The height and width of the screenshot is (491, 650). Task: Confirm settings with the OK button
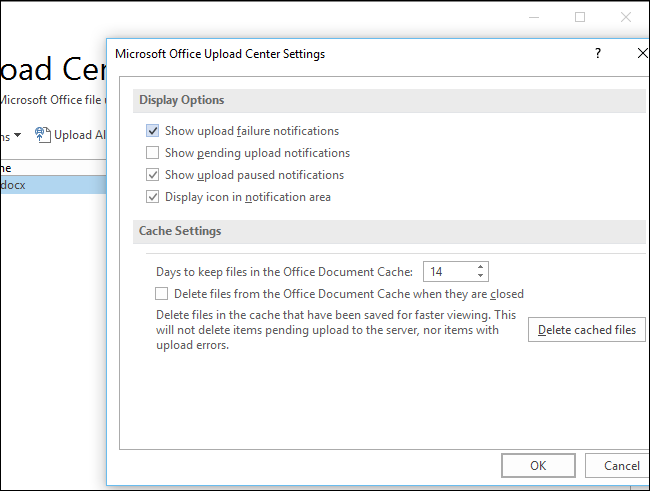538,465
